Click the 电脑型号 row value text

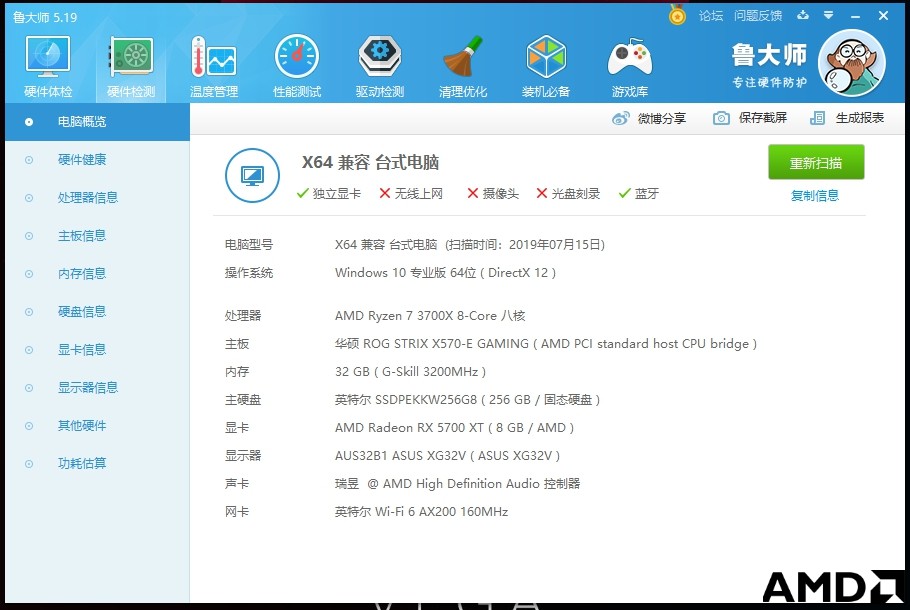click(x=470, y=245)
